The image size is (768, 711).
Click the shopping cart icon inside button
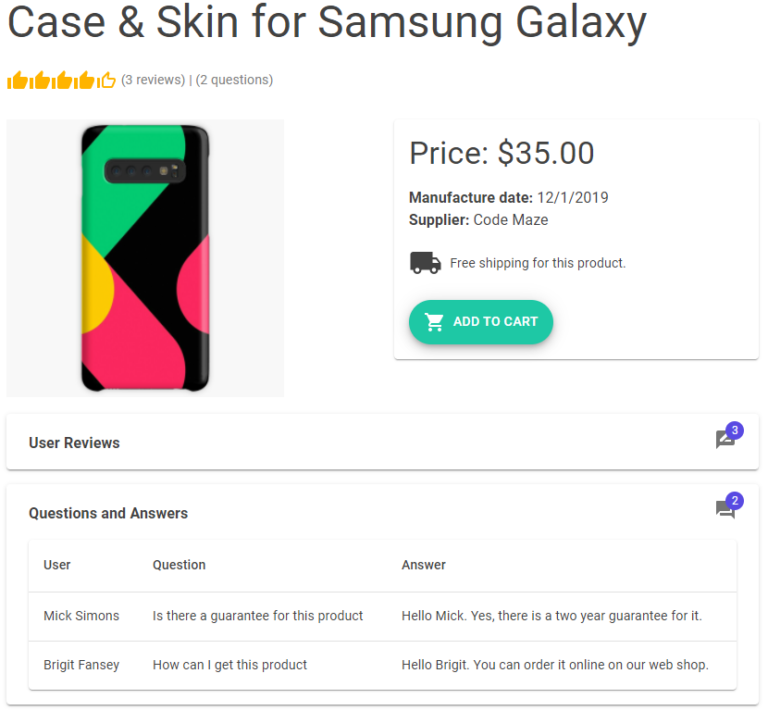pyautogui.click(x=434, y=322)
